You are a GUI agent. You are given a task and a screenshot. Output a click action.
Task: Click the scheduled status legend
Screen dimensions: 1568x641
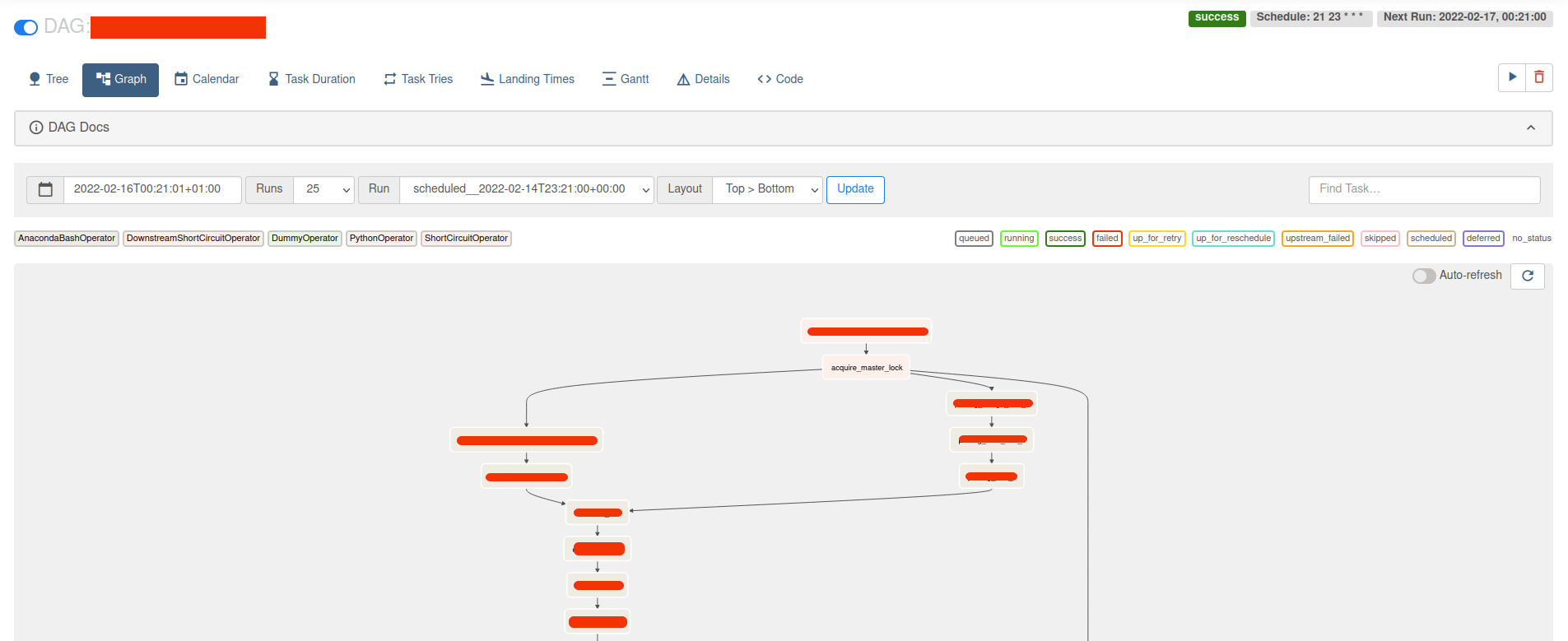[x=1431, y=239]
